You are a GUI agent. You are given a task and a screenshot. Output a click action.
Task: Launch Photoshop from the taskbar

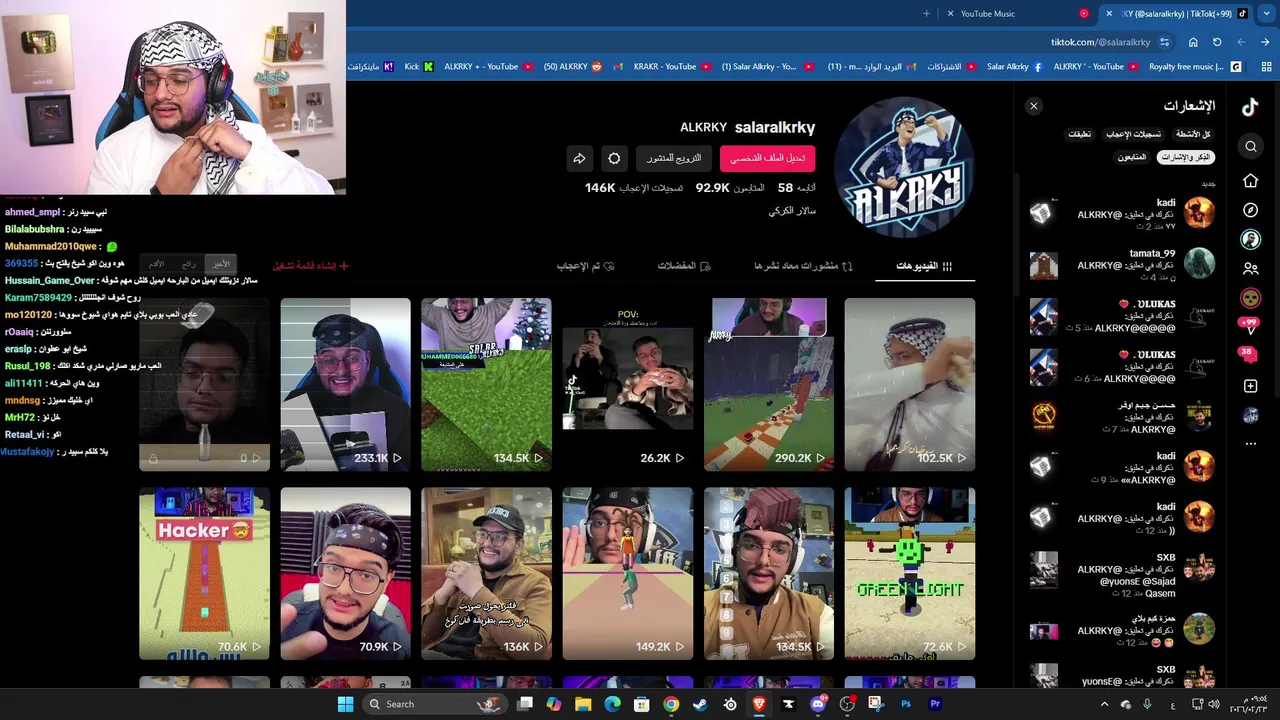click(906, 704)
